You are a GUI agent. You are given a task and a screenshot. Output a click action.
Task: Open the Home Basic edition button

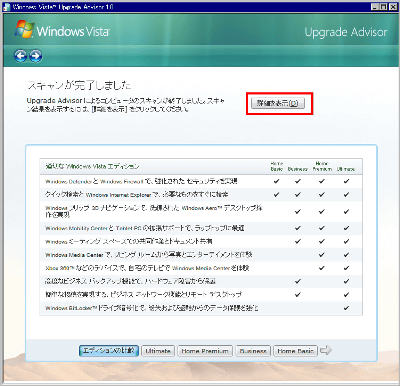(x=295, y=351)
